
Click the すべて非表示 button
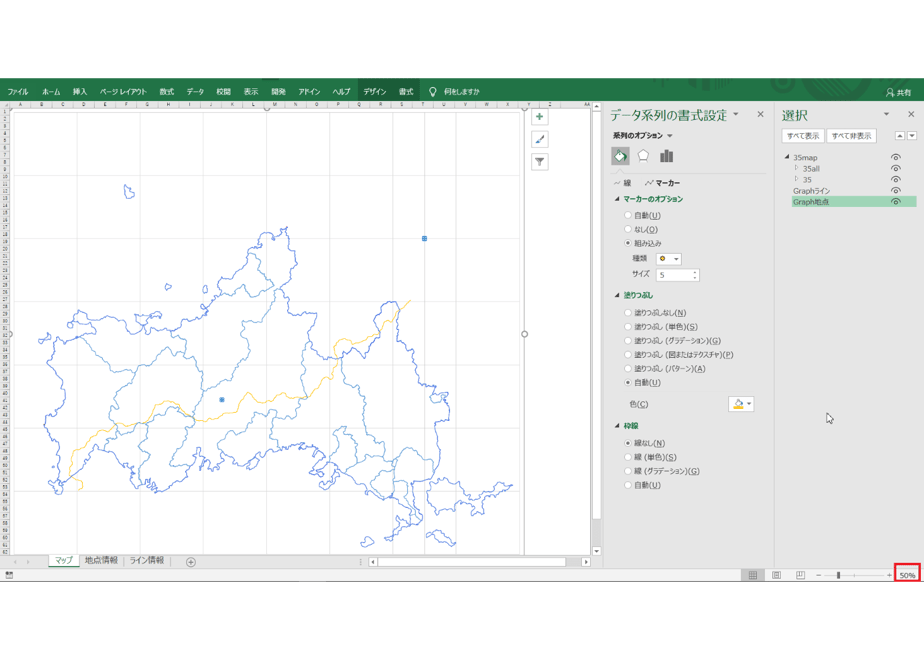pyautogui.click(x=852, y=136)
